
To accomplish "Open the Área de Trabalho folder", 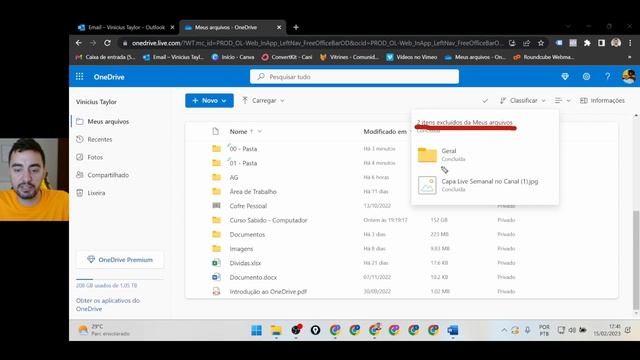I will pos(253,192).
